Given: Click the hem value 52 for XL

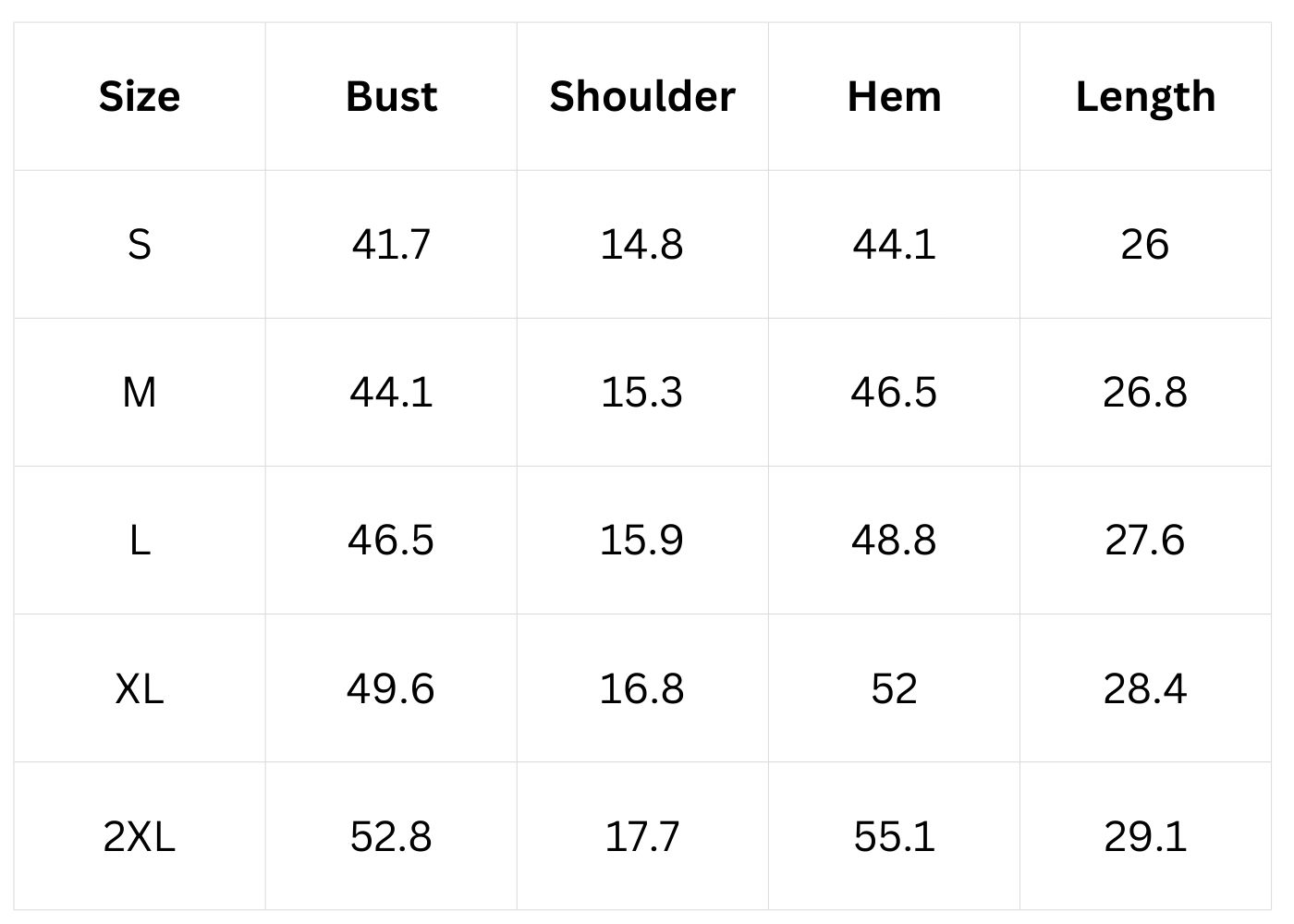Looking at the screenshot, I should [894, 688].
